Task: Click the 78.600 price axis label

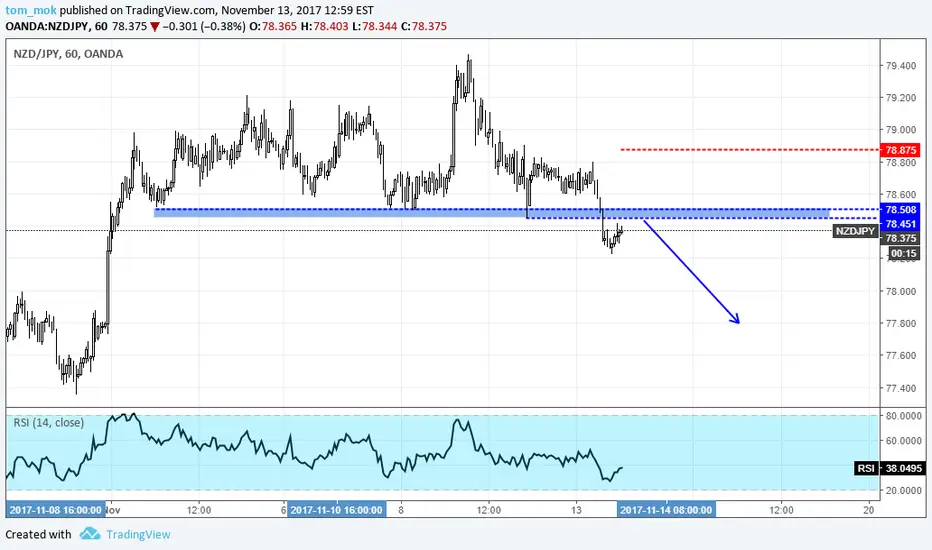Action: click(900, 195)
